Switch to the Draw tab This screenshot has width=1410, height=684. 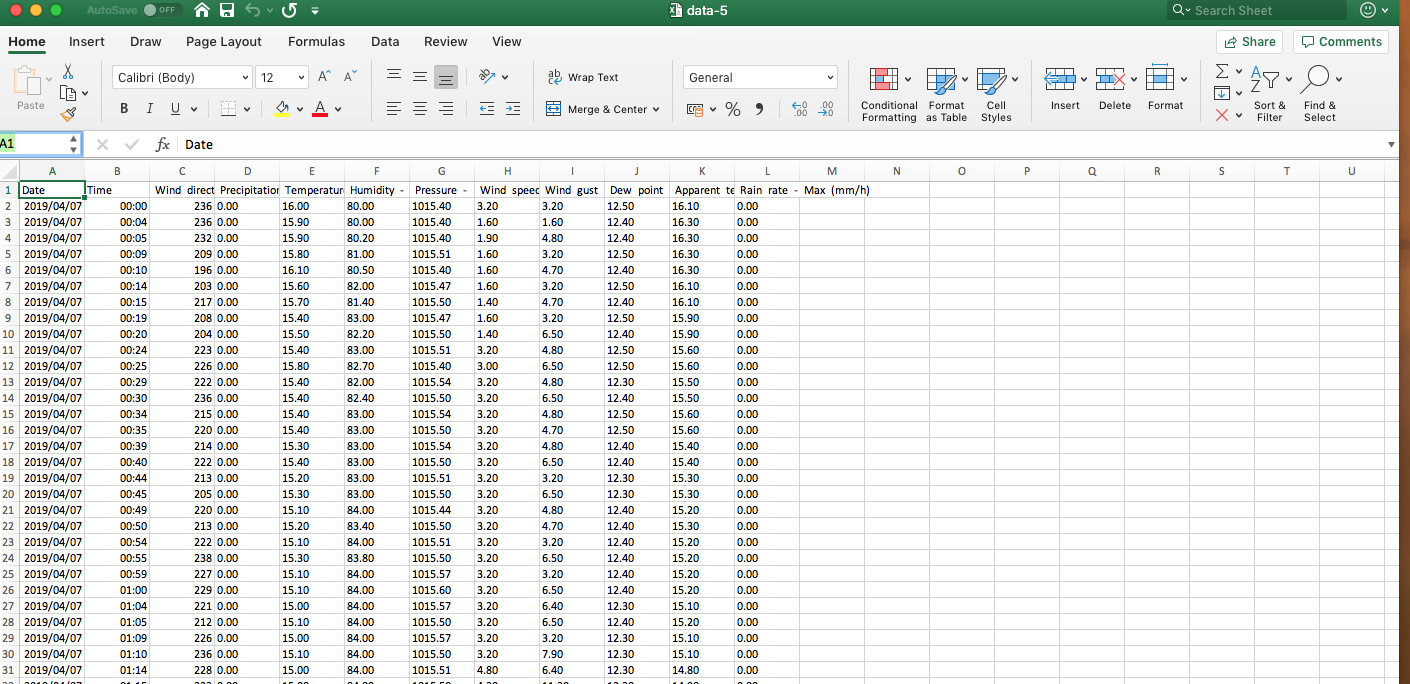[x=146, y=41]
